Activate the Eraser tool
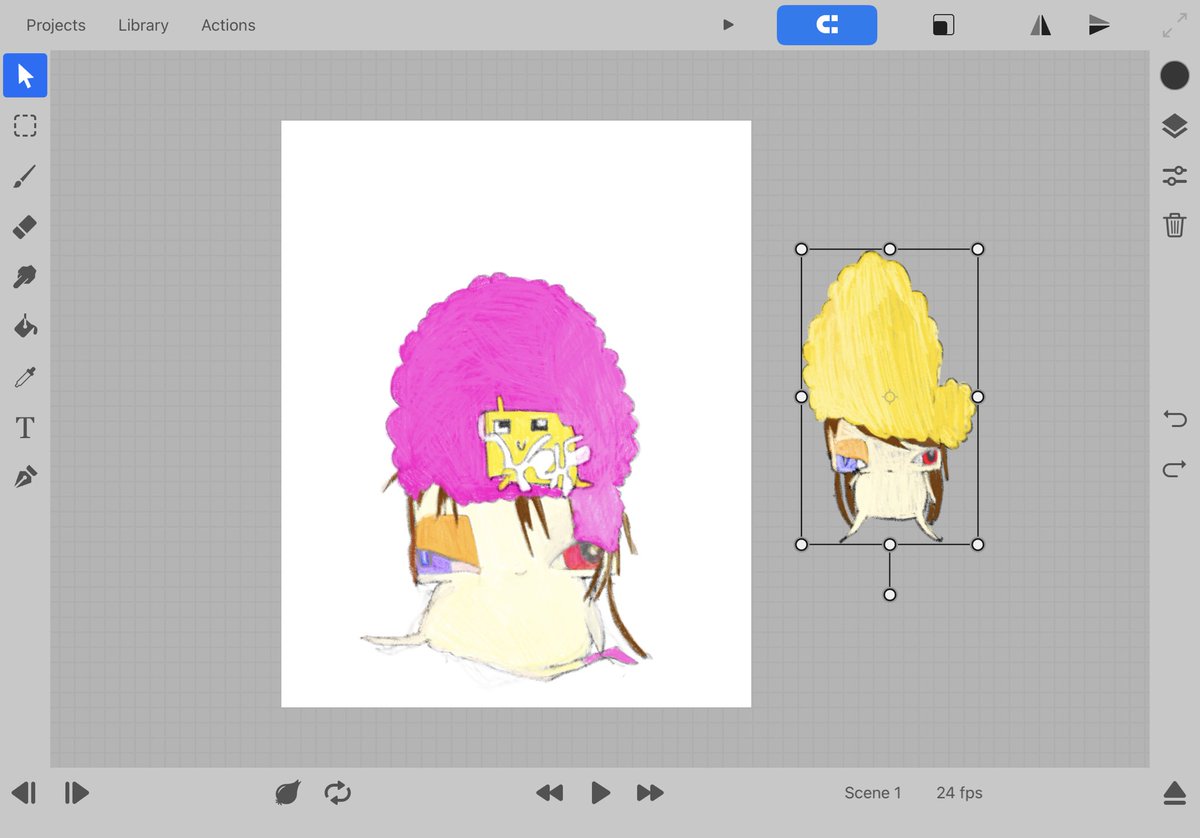This screenshot has width=1200, height=838. pyautogui.click(x=25, y=227)
